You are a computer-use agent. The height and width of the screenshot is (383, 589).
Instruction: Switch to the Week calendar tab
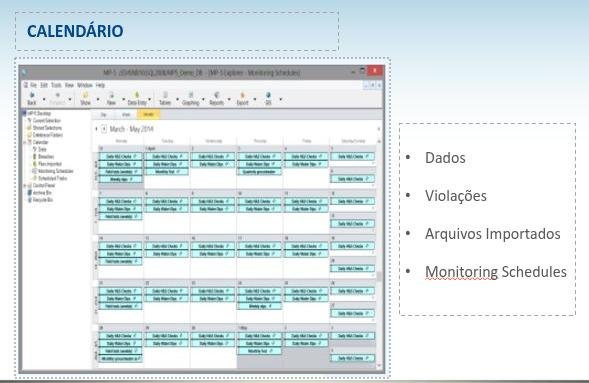pos(126,115)
